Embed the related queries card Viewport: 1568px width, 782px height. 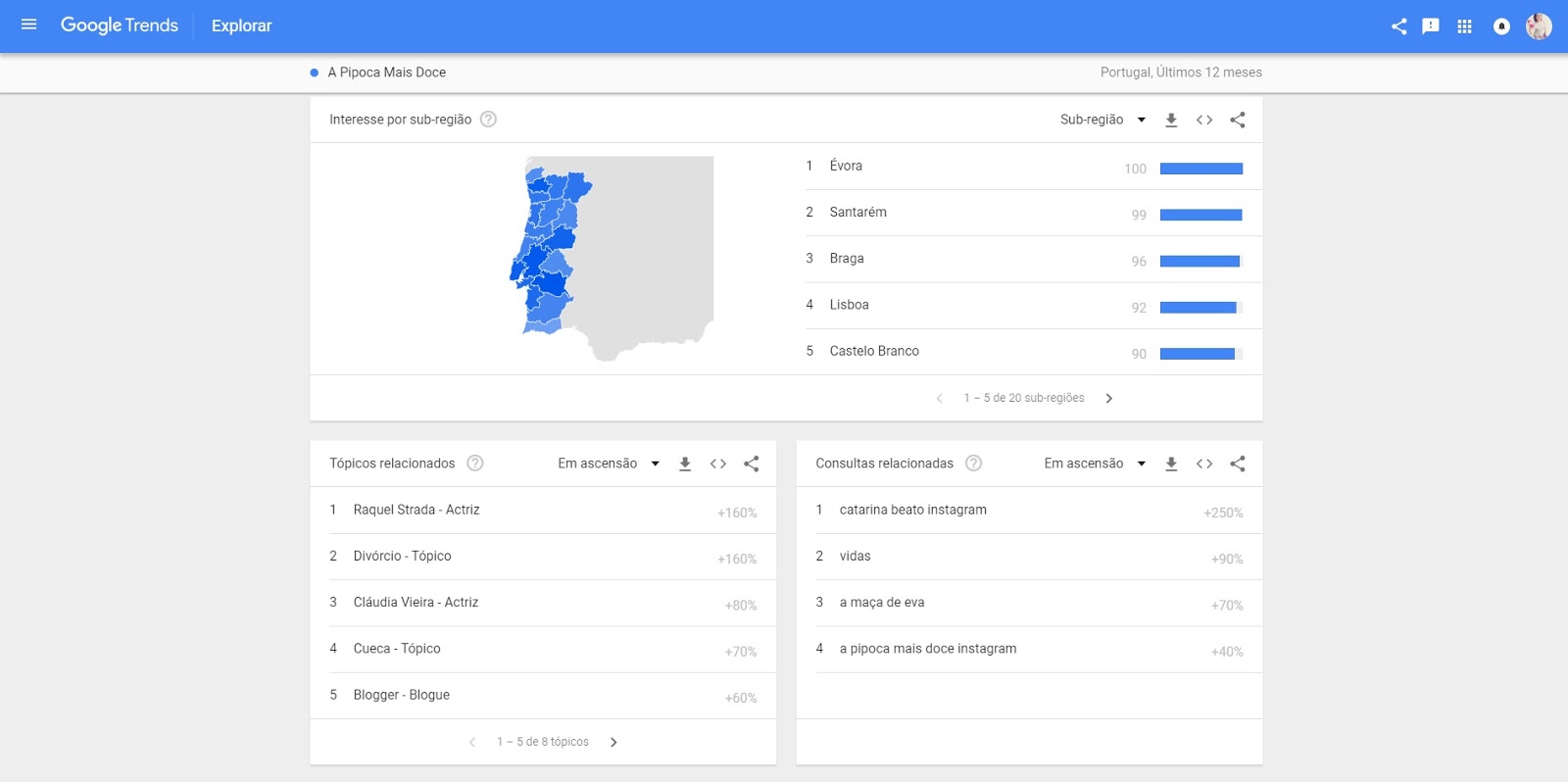(1204, 464)
